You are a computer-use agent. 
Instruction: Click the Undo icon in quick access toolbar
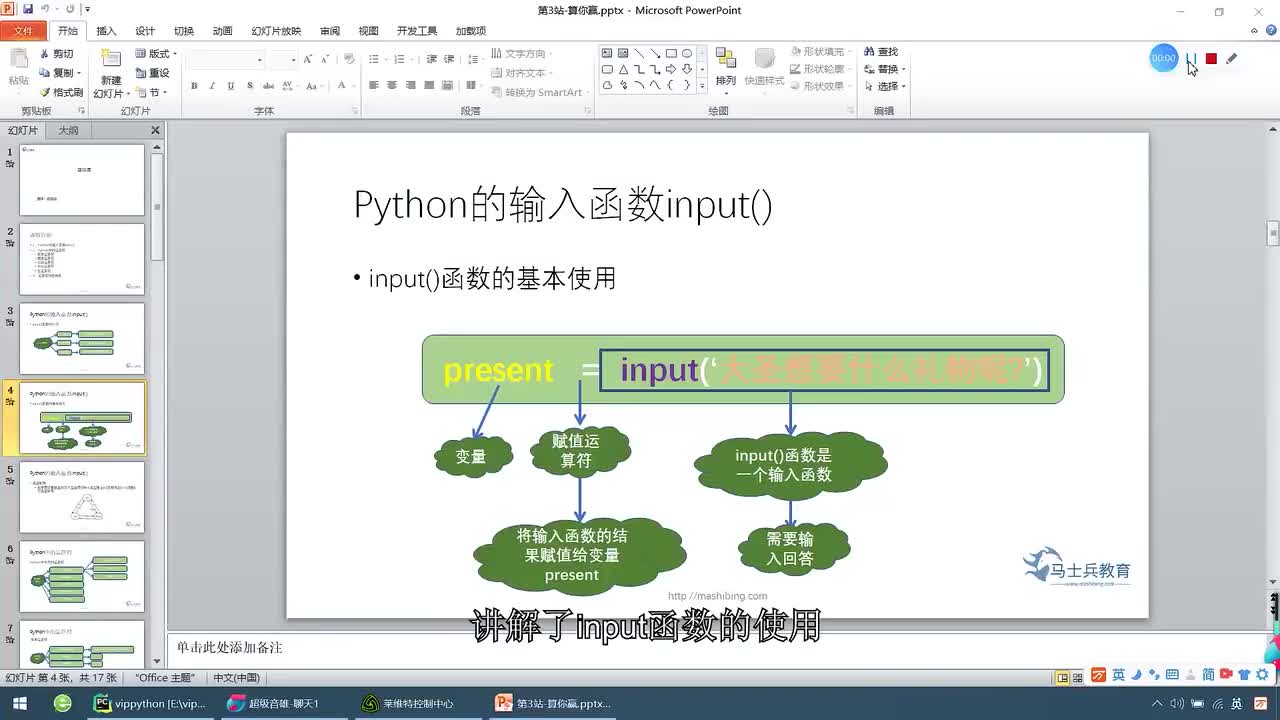tap(46, 10)
